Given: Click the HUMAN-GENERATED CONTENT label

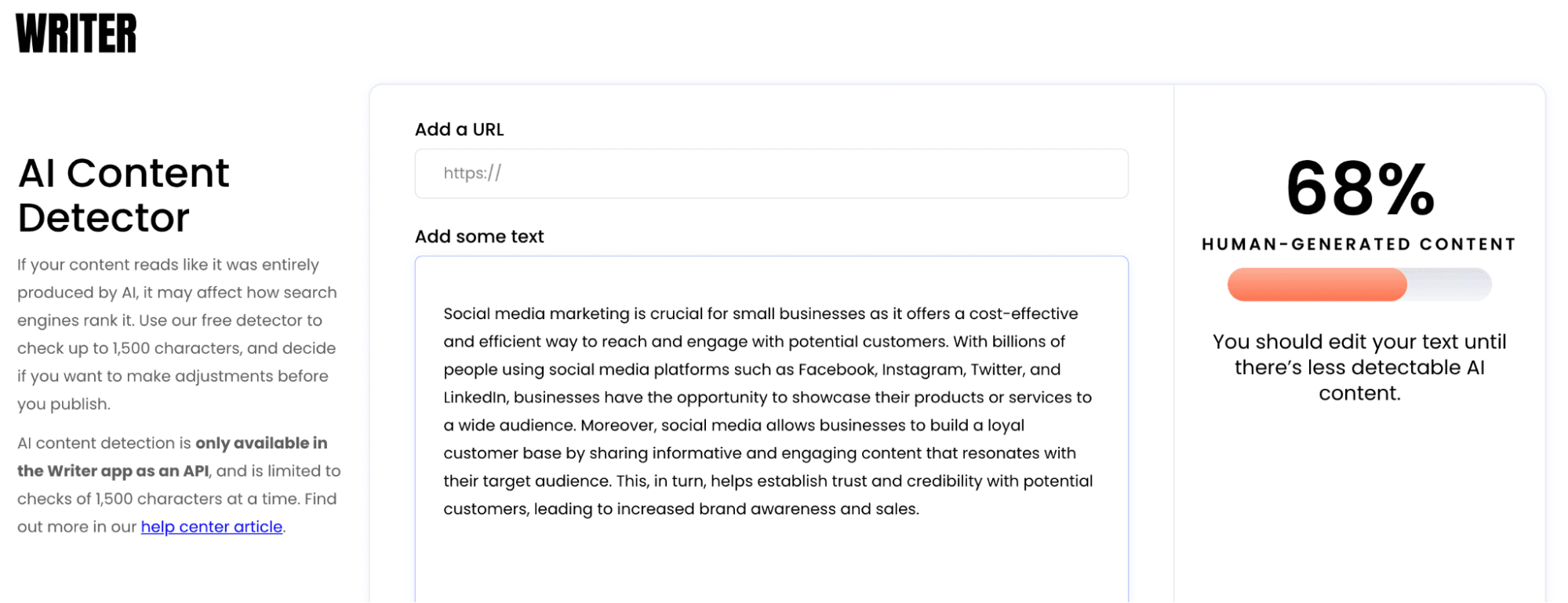Looking at the screenshot, I should [1359, 245].
